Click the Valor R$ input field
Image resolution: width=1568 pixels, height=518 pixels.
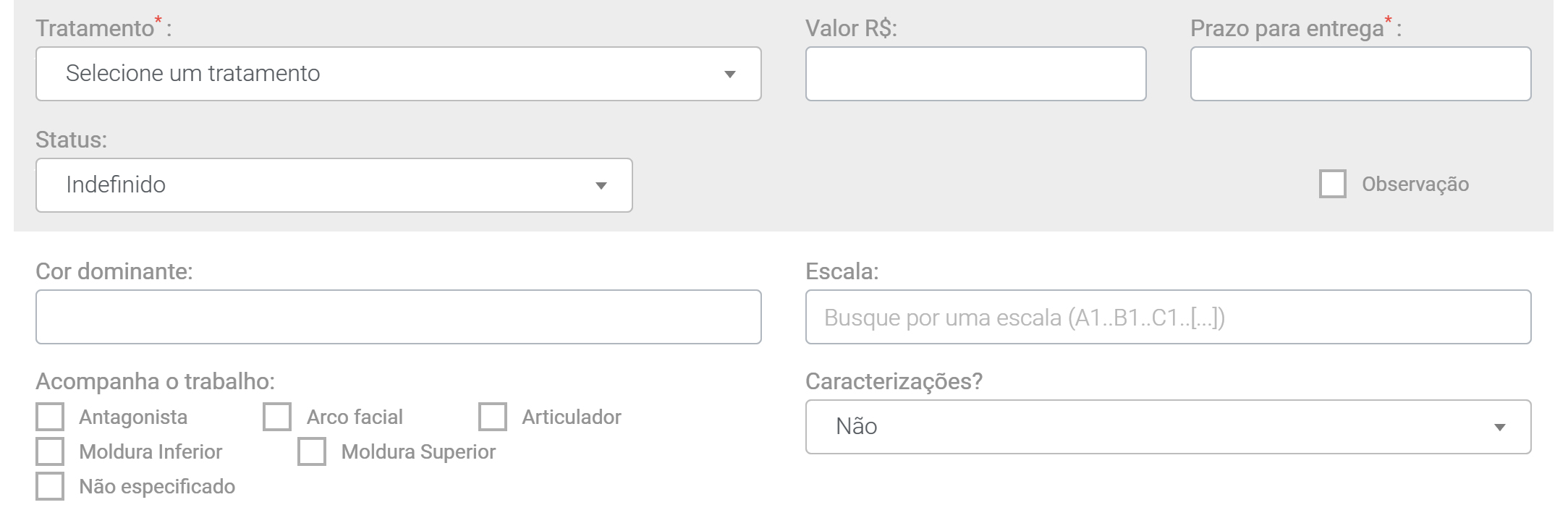coord(975,74)
